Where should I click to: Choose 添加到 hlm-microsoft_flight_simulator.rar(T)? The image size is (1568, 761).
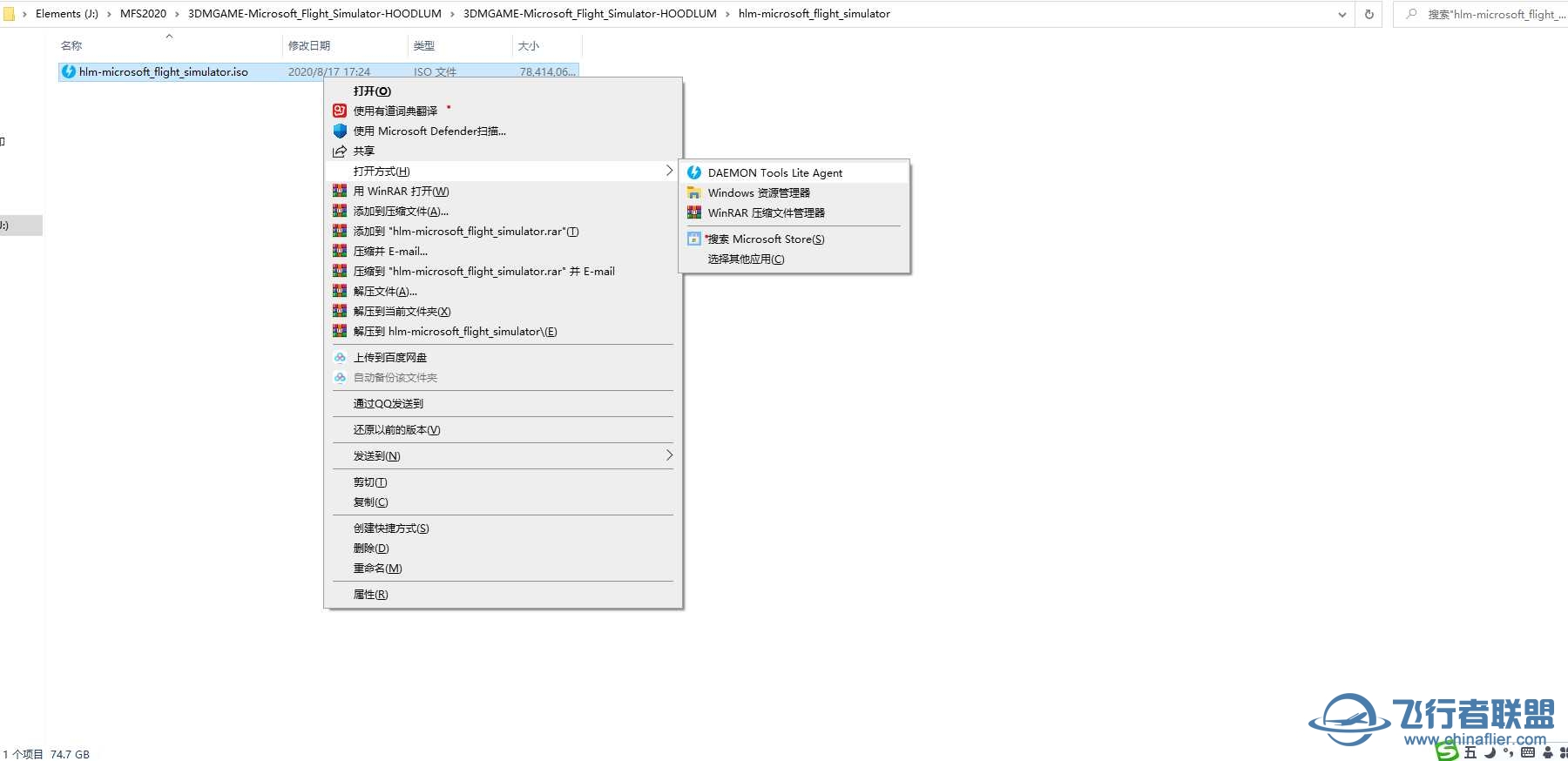503,231
